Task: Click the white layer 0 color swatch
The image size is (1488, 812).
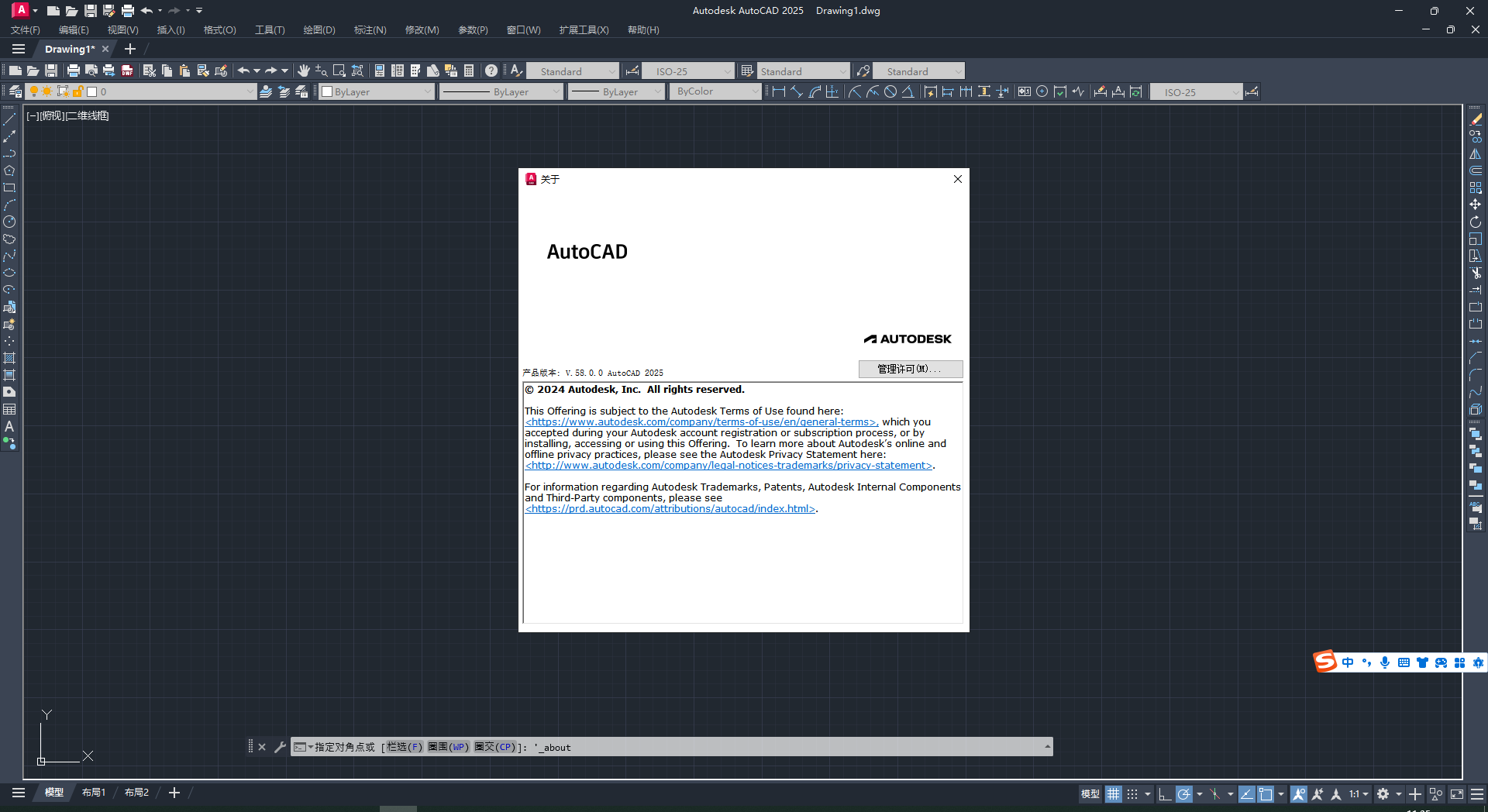Action: [x=92, y=91]
